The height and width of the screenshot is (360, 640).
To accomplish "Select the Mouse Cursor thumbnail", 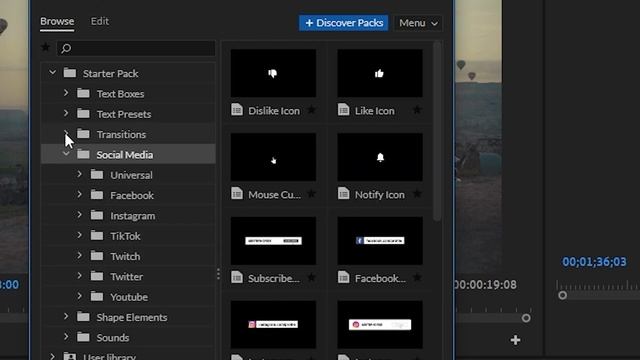I will (x=273, y=157).
